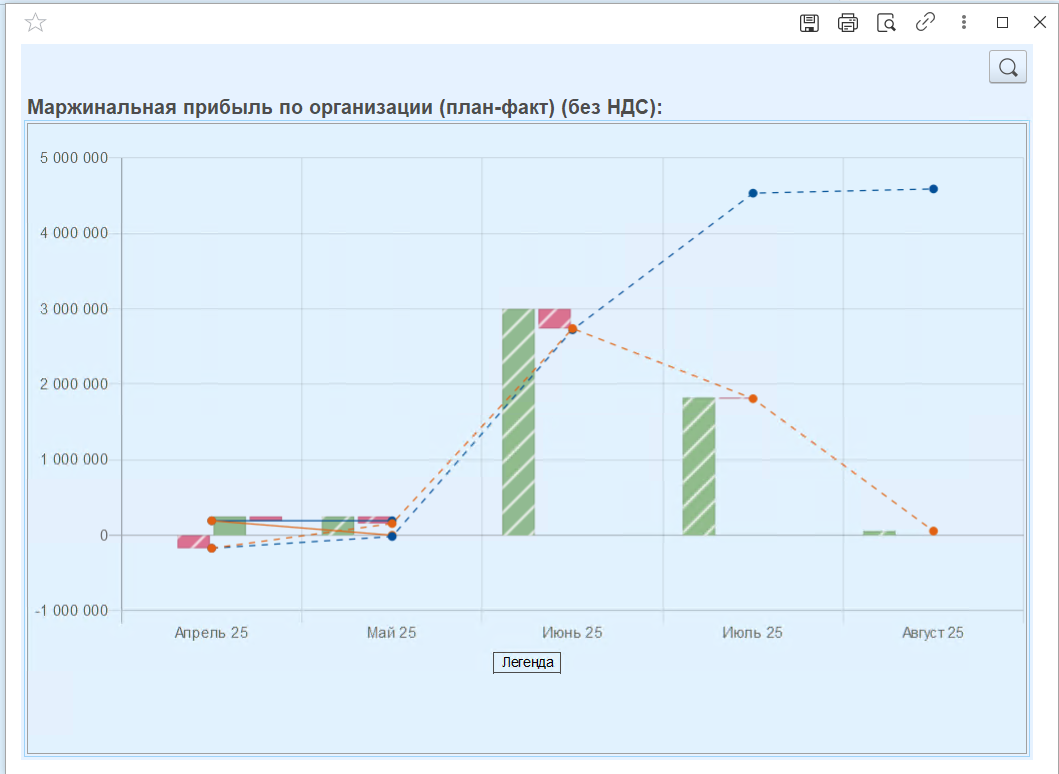
Task: Click the chart title Маржинальная прибыль
Action: point(344,107)
